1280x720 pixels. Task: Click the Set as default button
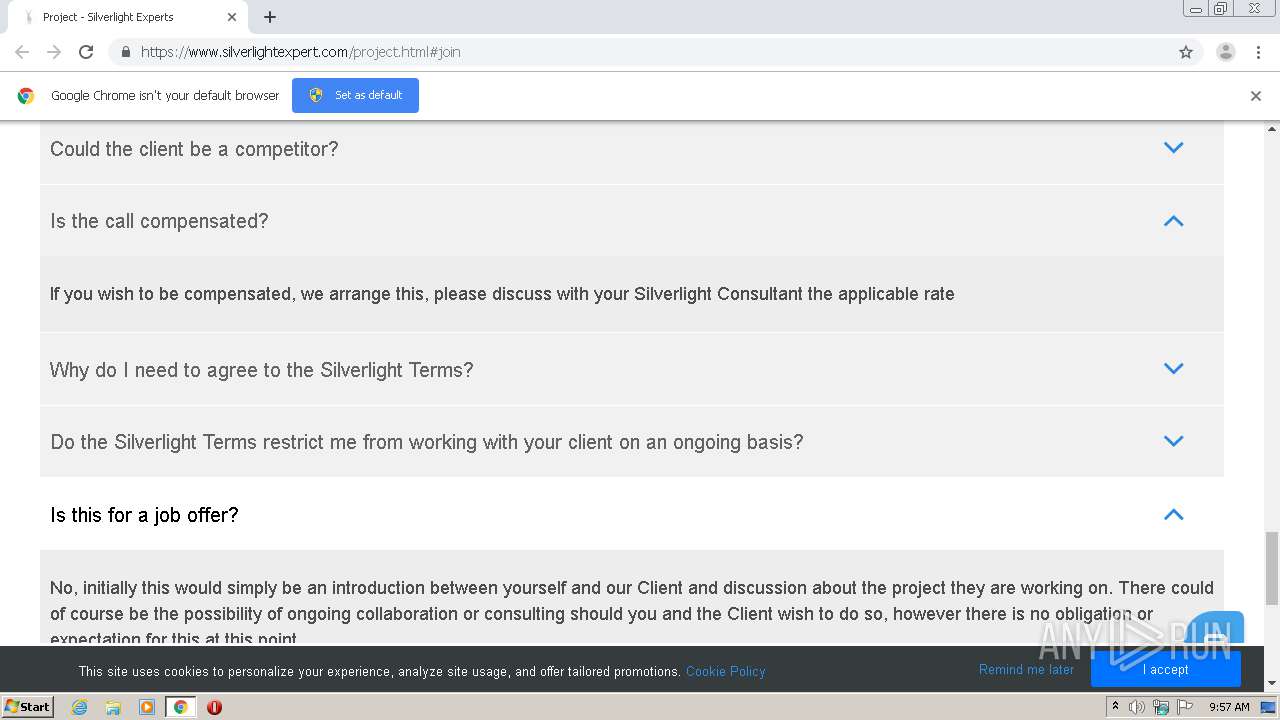tap(355, 95)
